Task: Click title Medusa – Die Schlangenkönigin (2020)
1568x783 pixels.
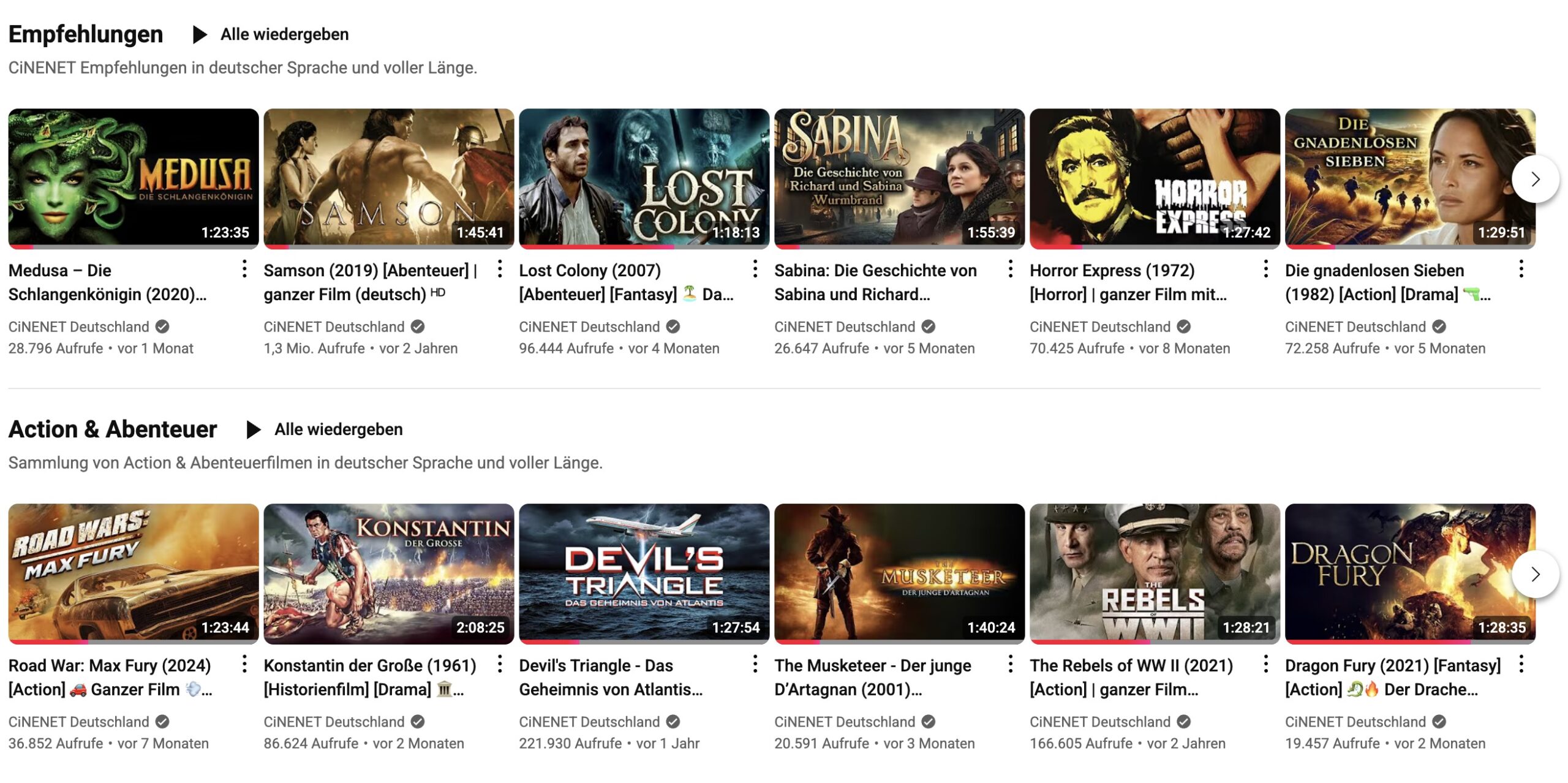Action: [108, 282]
